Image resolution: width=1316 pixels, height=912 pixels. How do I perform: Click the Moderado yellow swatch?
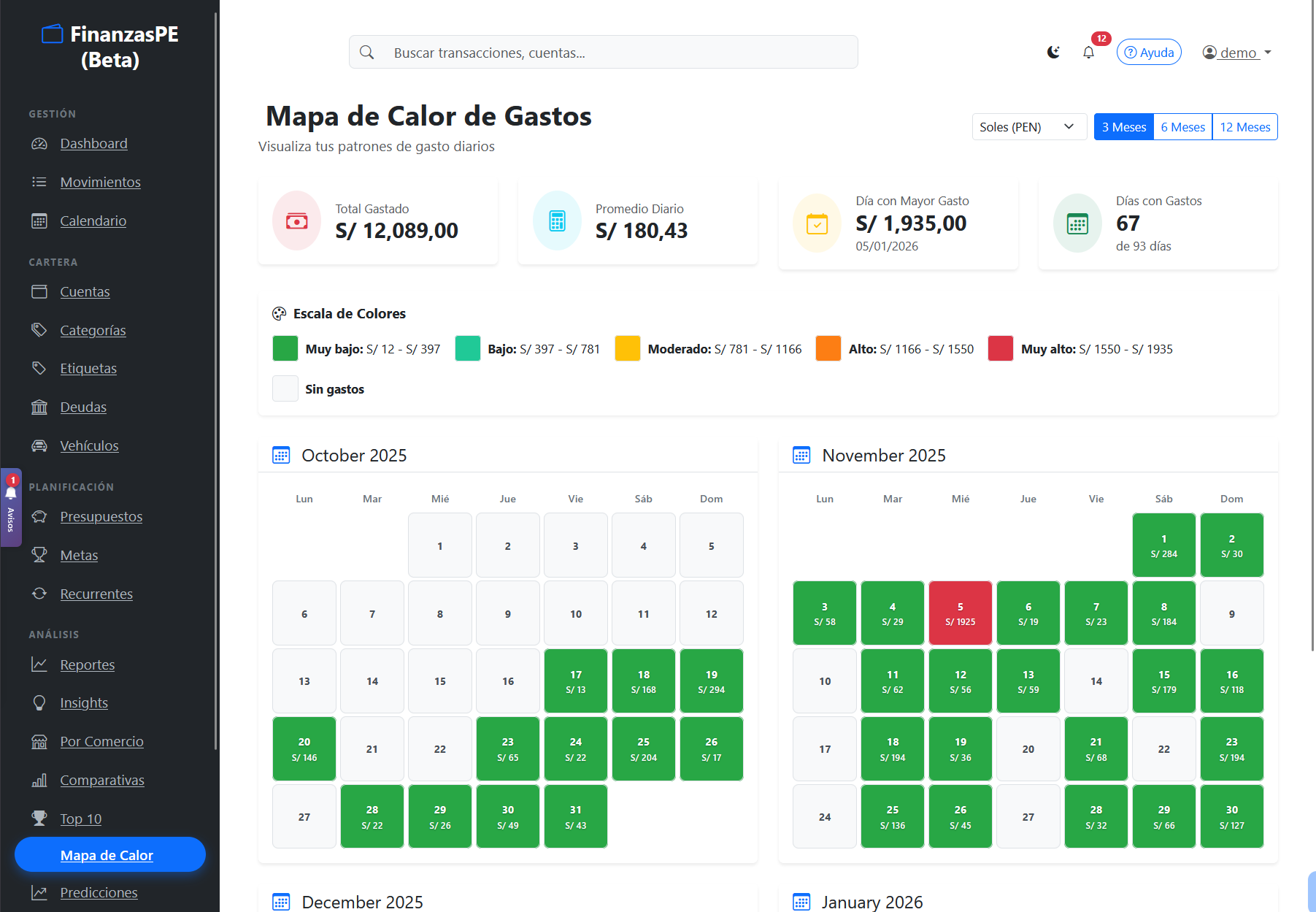pos(628,348)
